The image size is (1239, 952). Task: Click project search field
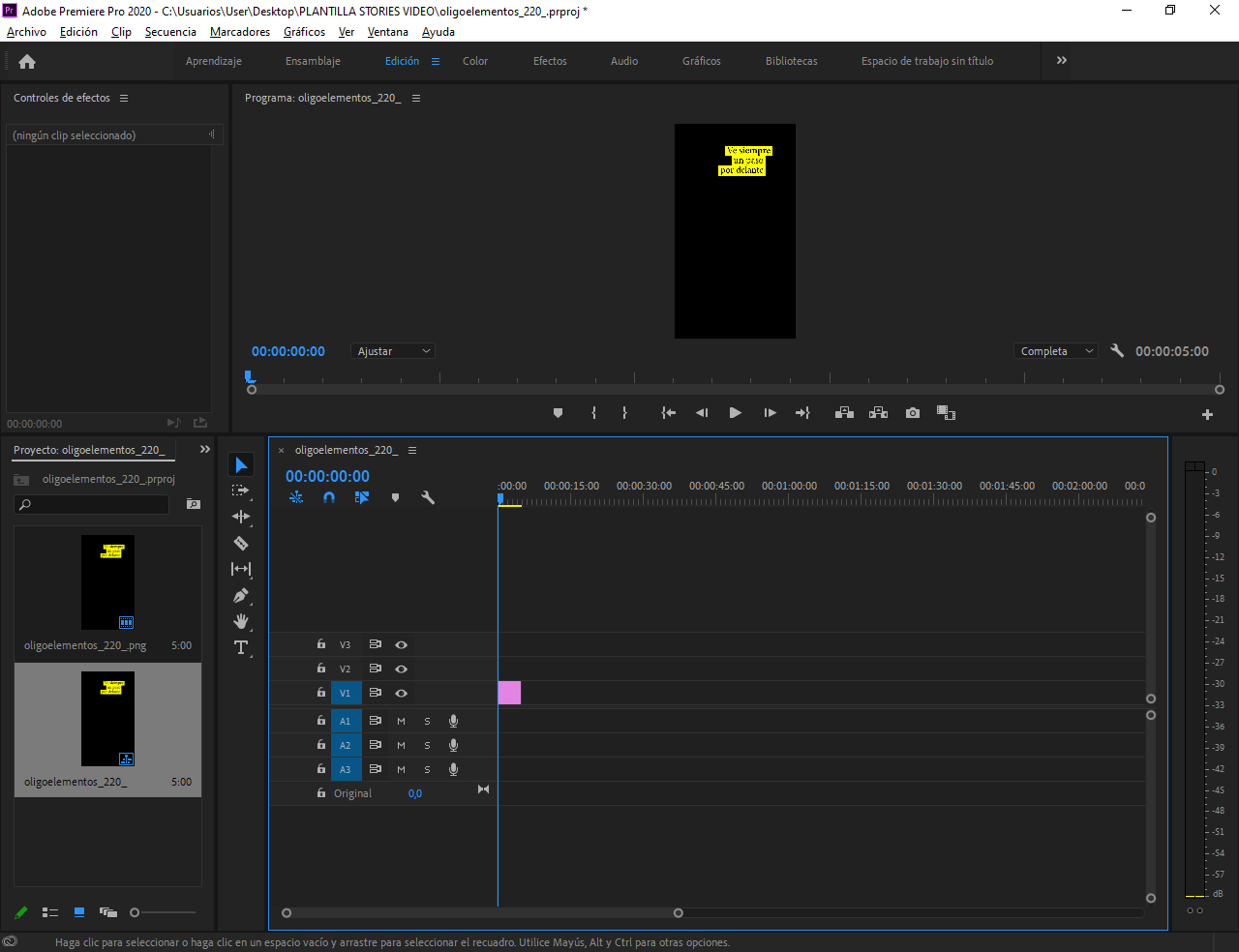[x=92, y=504]
